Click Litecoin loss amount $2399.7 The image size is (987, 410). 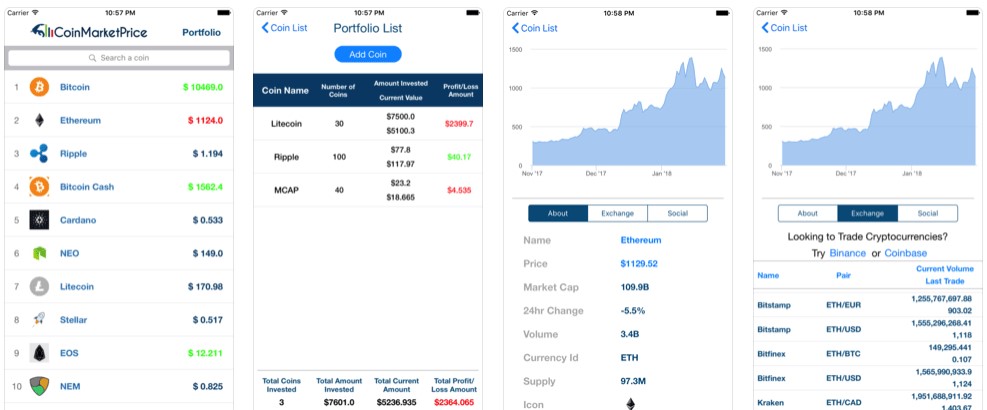point(459,124)
